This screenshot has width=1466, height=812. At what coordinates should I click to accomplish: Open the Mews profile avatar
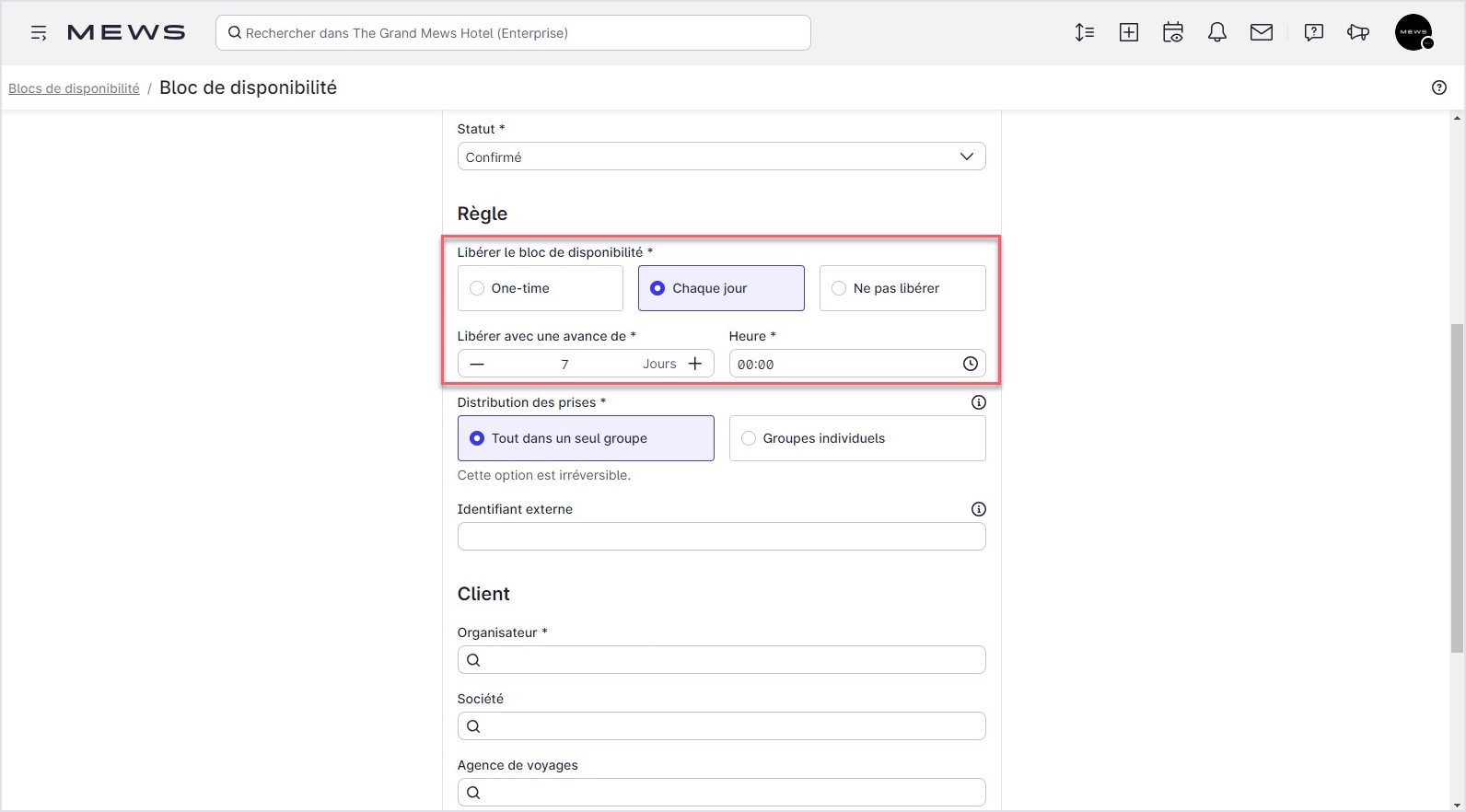tap(1413, 33)
